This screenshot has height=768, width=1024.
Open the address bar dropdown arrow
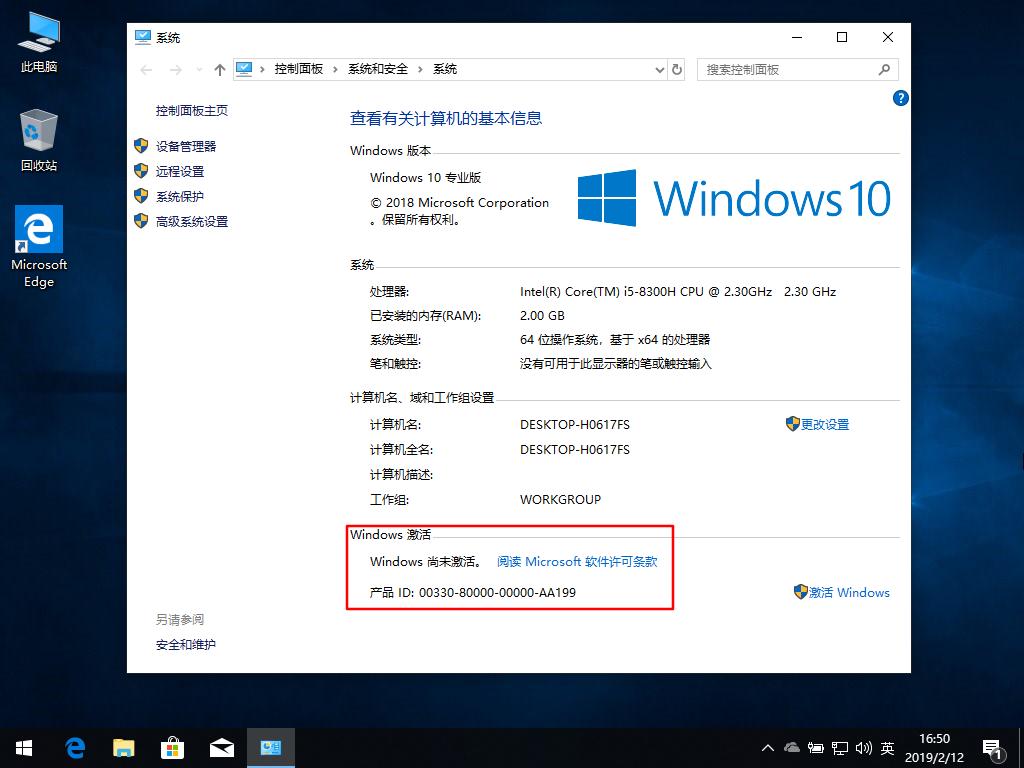tap(658, 69)
